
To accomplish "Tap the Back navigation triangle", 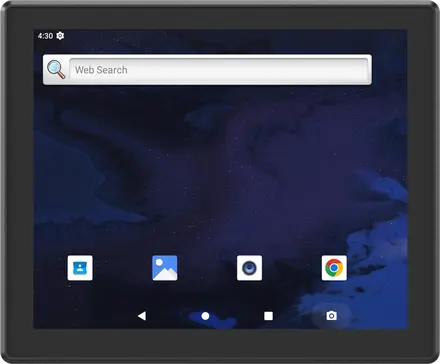I will [142, 316].
